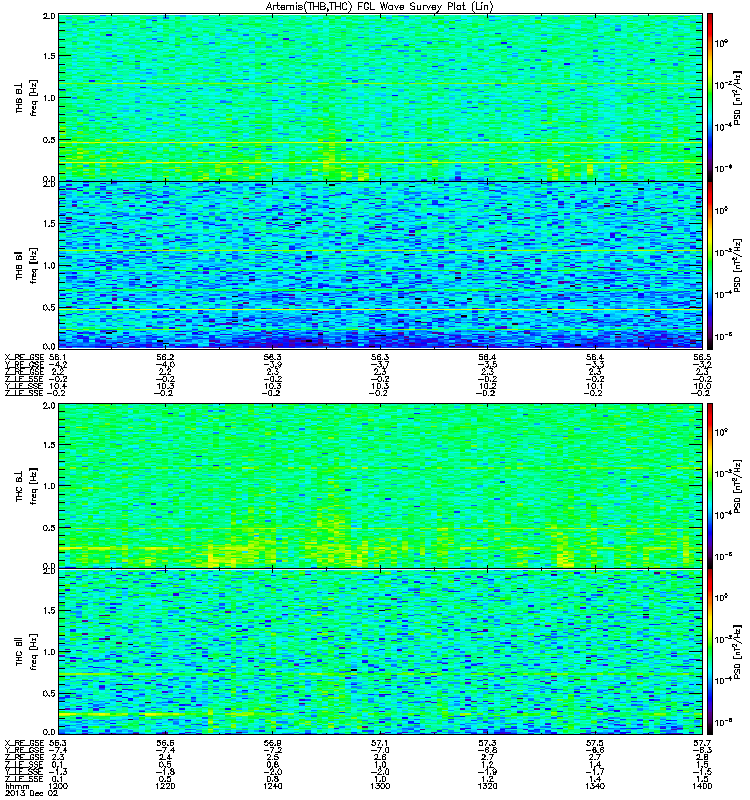Click the time tick label '1200'

click(x=58, y=786)
